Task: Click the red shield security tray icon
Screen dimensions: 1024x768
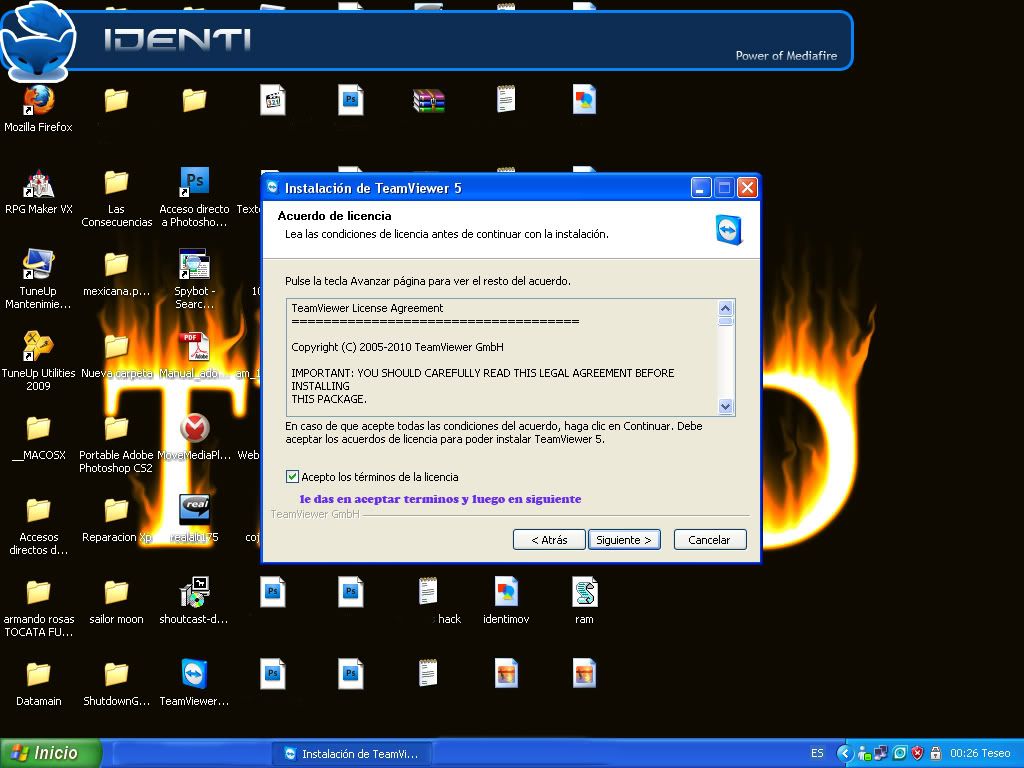Action: tap(917, 753)
